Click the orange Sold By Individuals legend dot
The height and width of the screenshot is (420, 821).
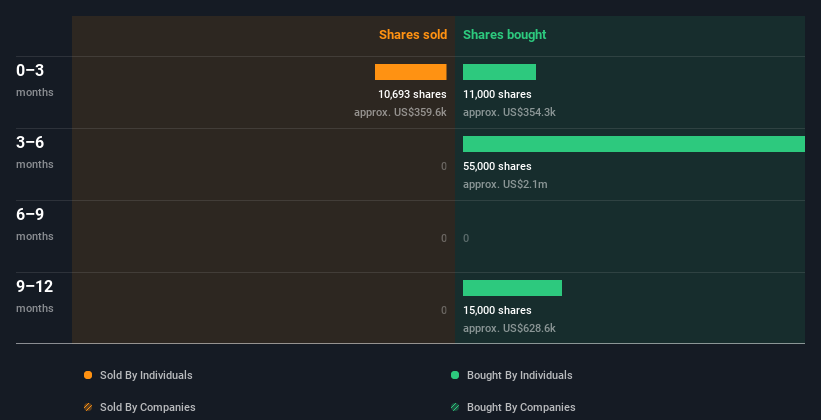[x=88, y=375]
